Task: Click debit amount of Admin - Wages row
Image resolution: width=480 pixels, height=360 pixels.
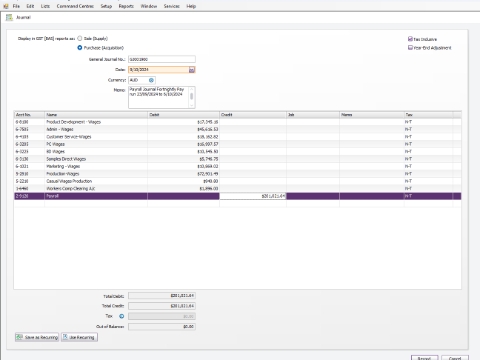Action: coord(208,129)
